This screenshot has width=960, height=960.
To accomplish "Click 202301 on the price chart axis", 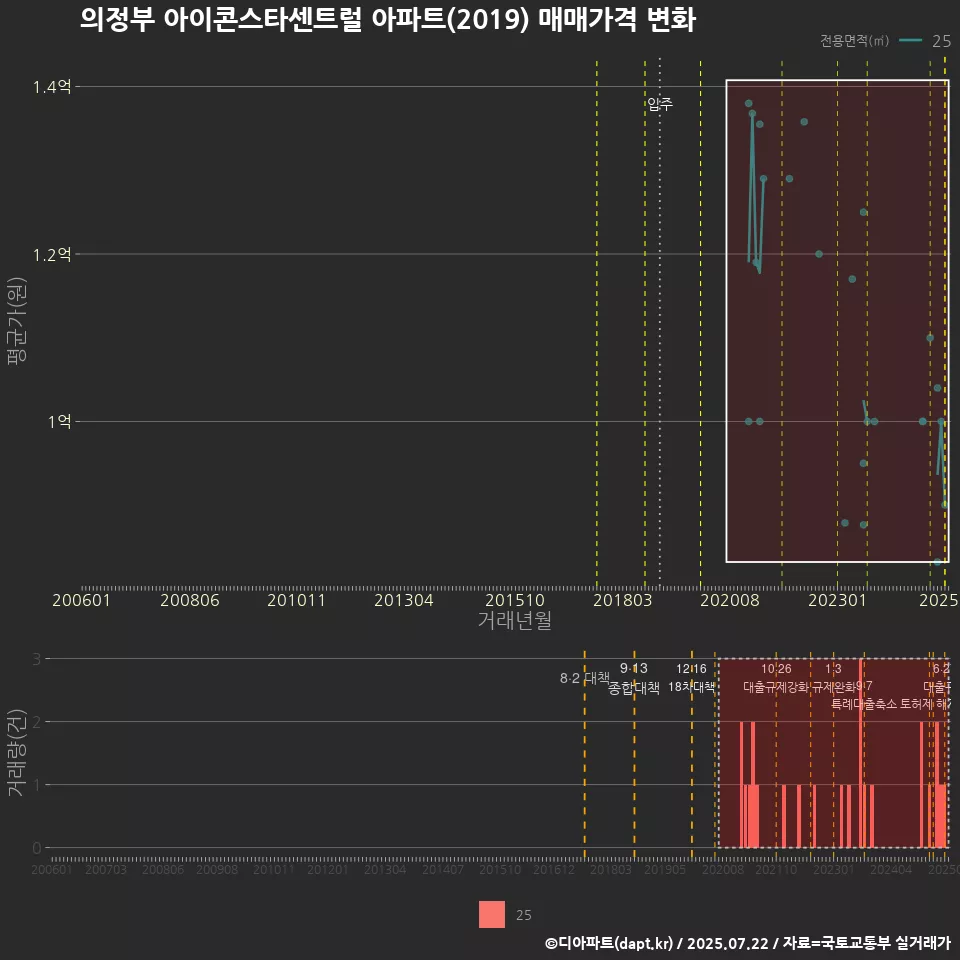I will click(x=837, y=600).
